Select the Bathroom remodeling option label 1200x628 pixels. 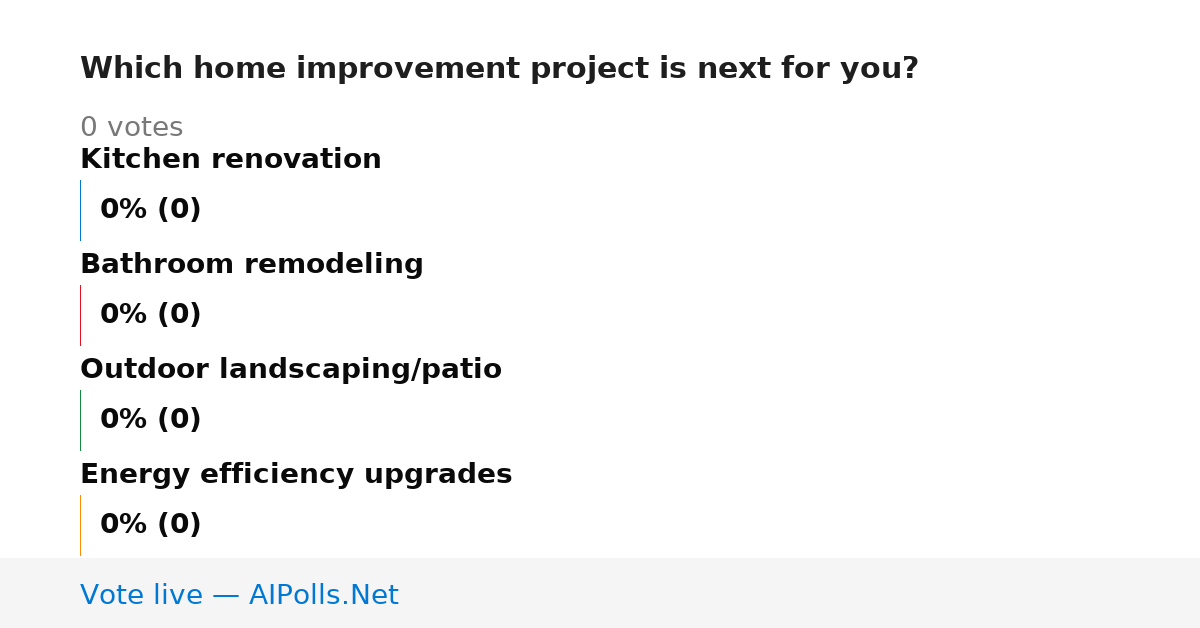(x=252, y=264)
